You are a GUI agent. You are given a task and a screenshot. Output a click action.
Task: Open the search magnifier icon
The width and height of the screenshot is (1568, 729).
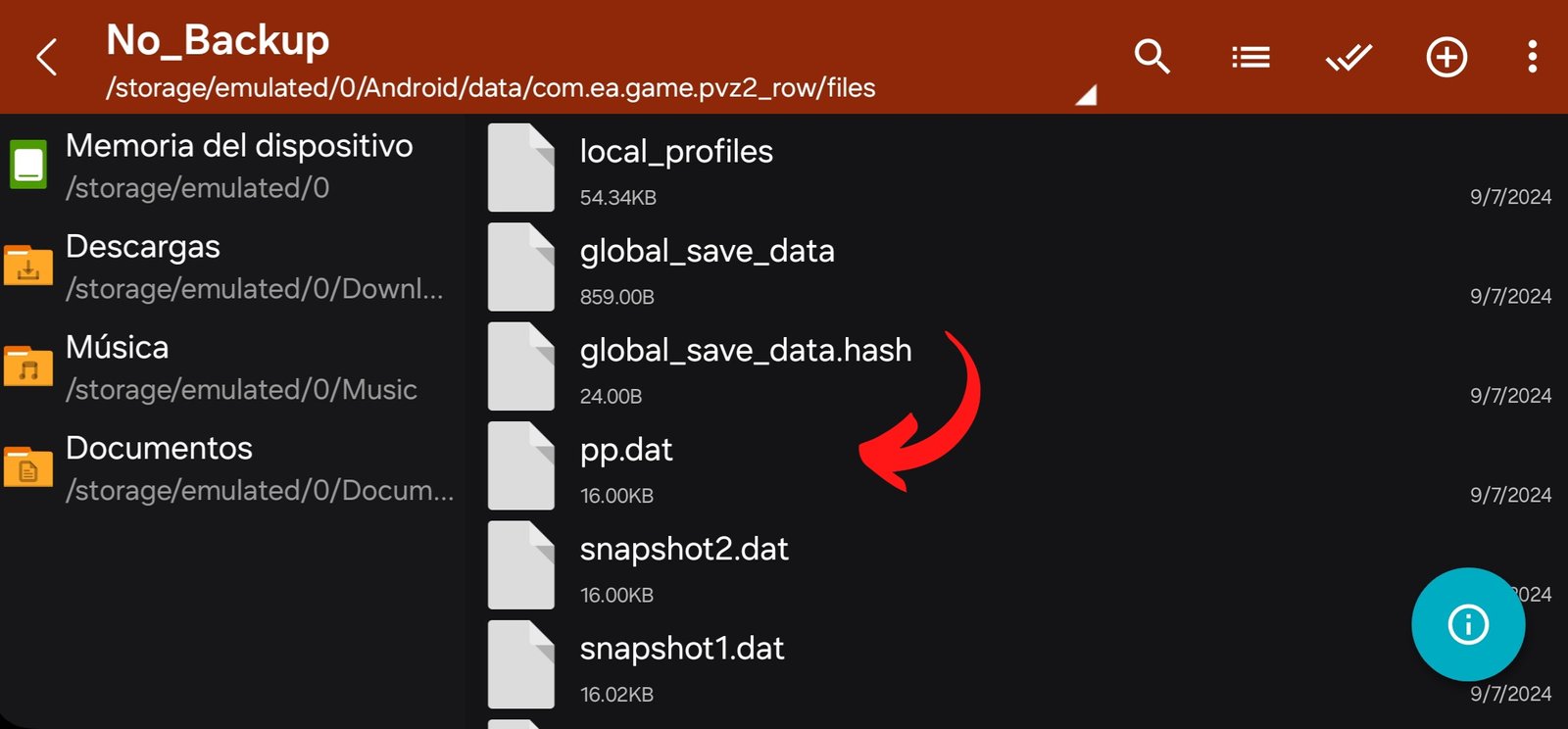click(x=1151, y=57)
